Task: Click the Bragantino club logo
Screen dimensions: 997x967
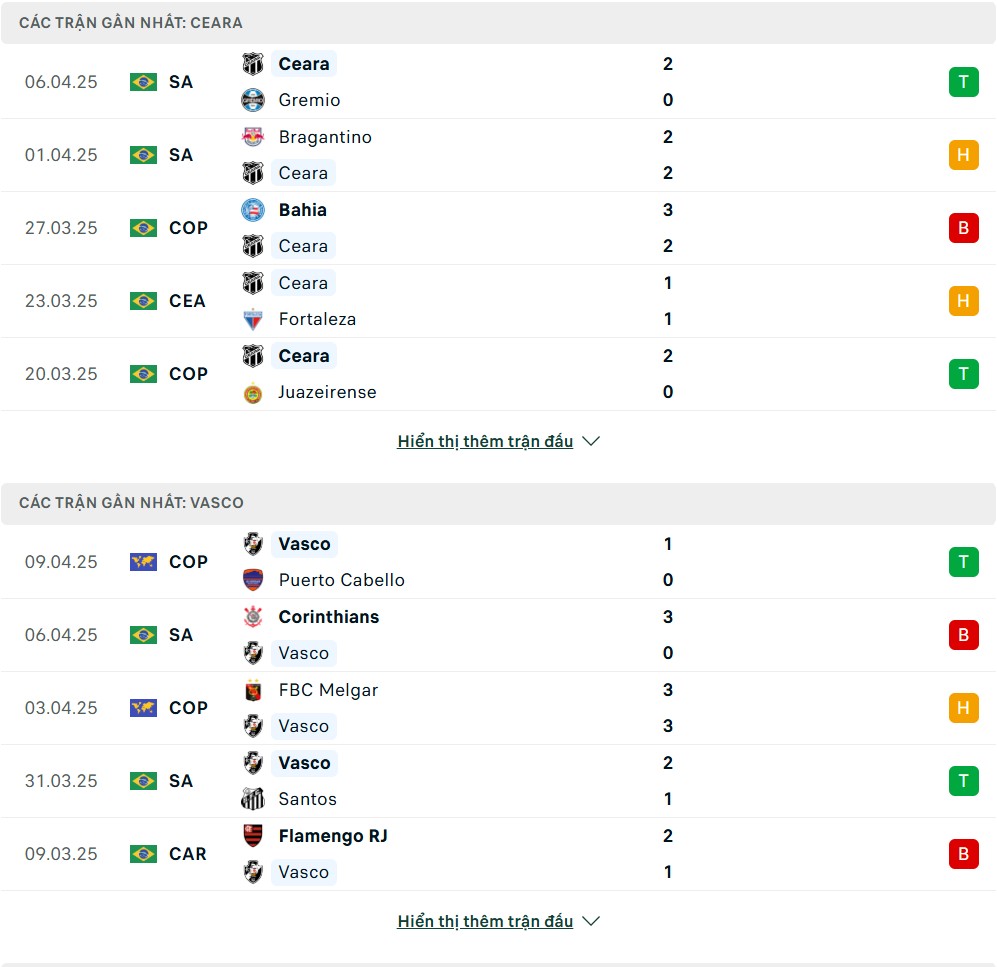Action: point(253,137)
